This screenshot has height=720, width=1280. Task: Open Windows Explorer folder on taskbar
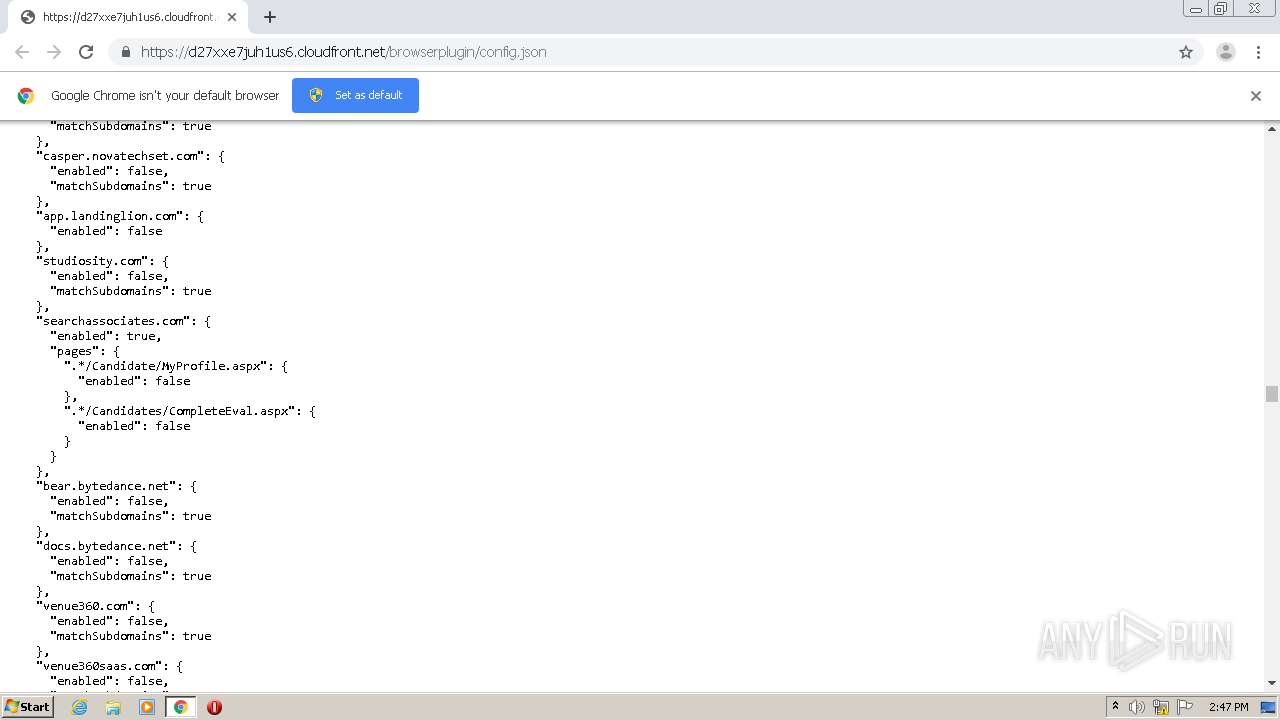113,707
